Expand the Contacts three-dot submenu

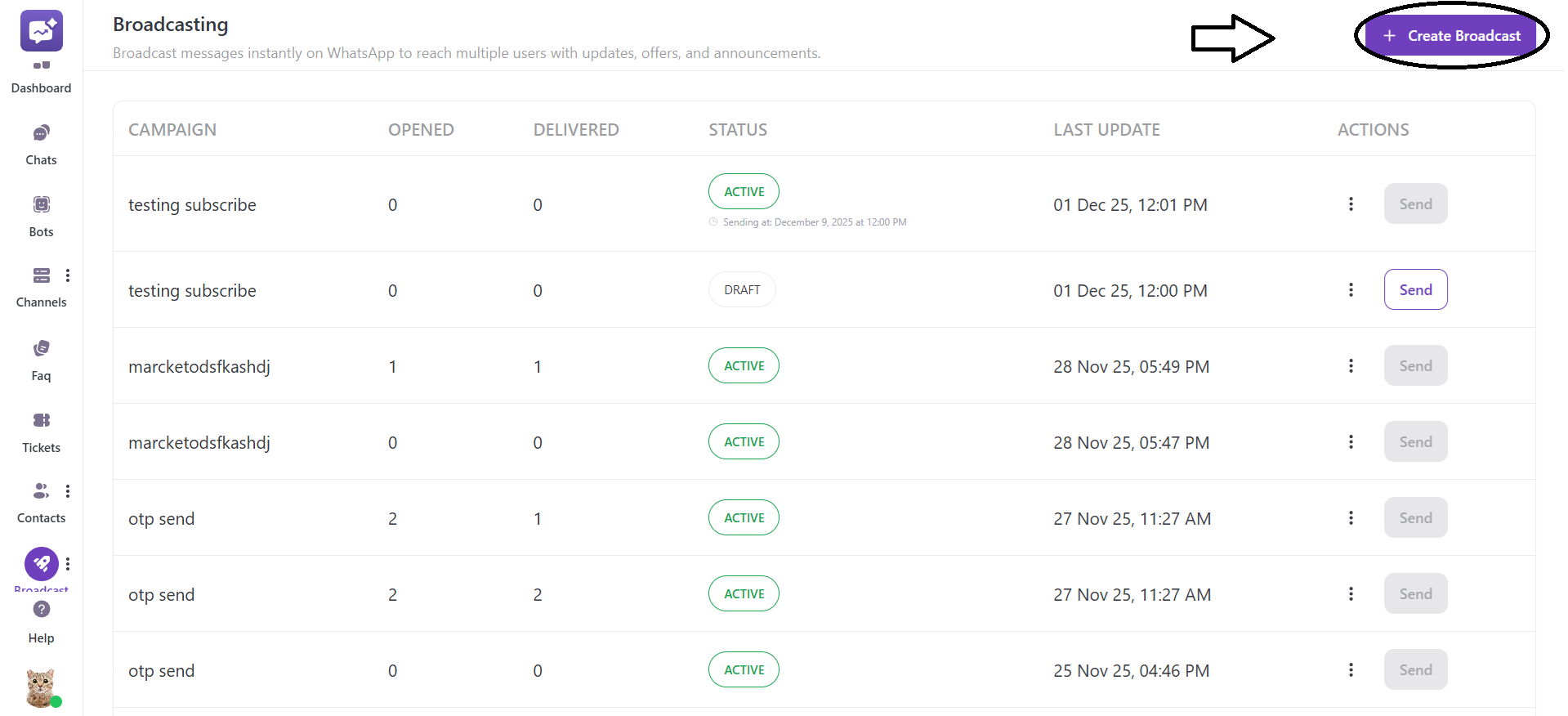click(x=68, y=491)
